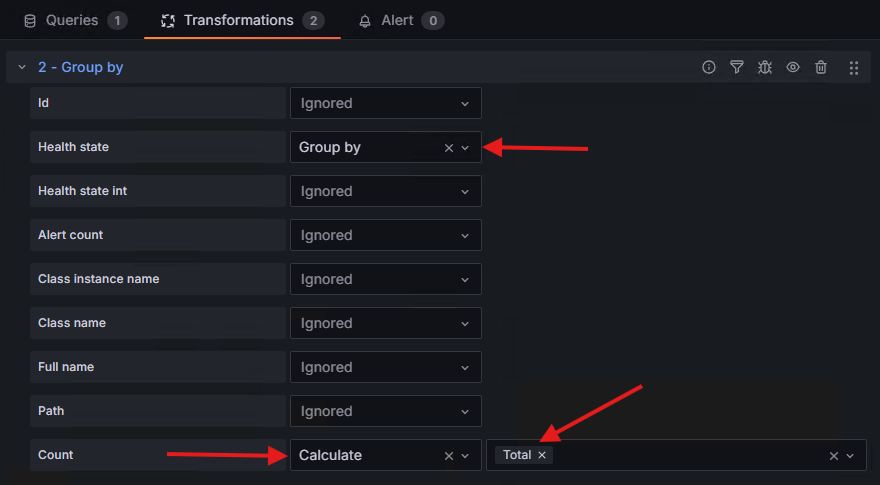
Task: Delete the Group by transformation
Action: pyautogui.click(x=821, y=68)
